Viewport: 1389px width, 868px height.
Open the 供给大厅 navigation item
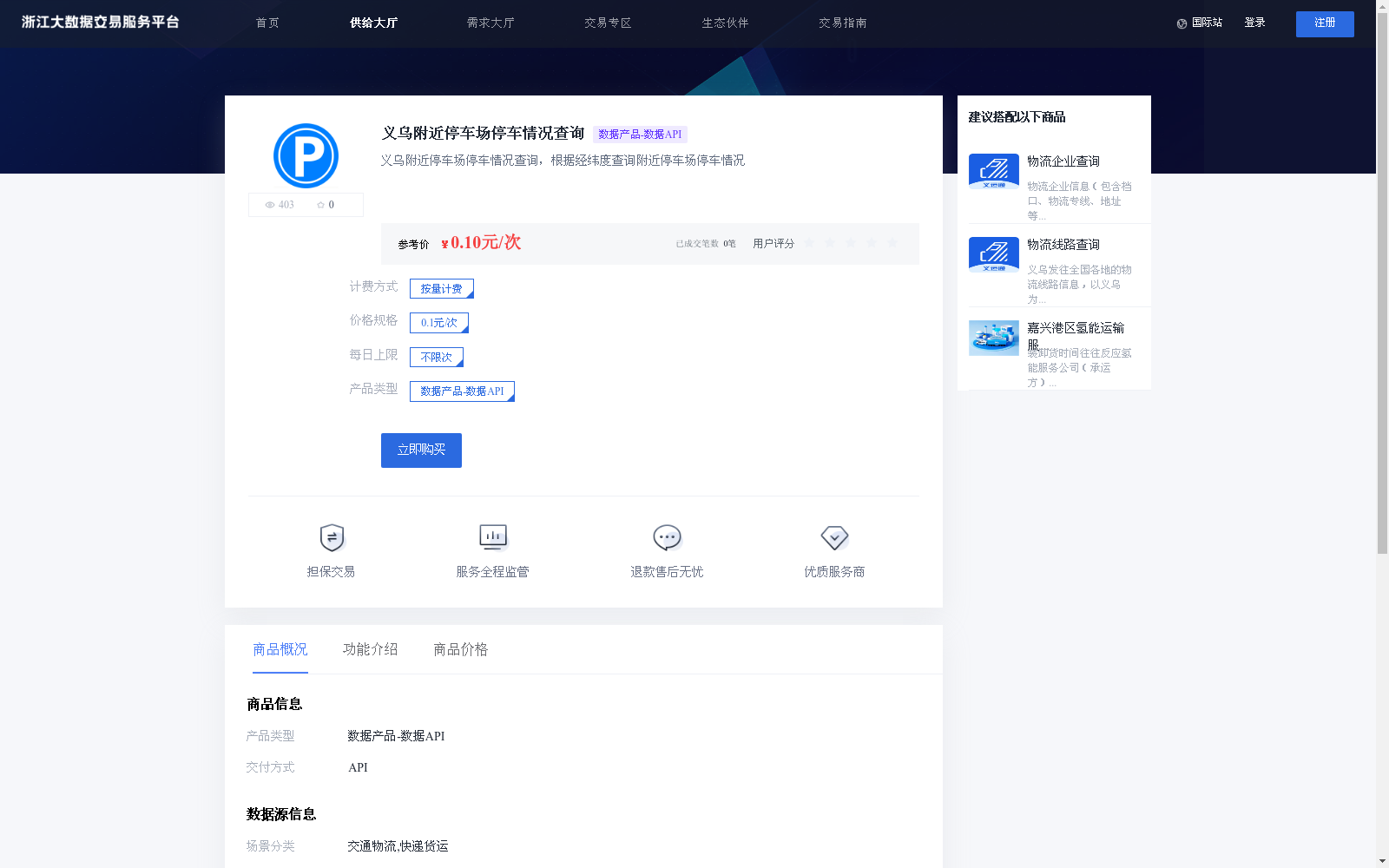[x=373, y=23]
